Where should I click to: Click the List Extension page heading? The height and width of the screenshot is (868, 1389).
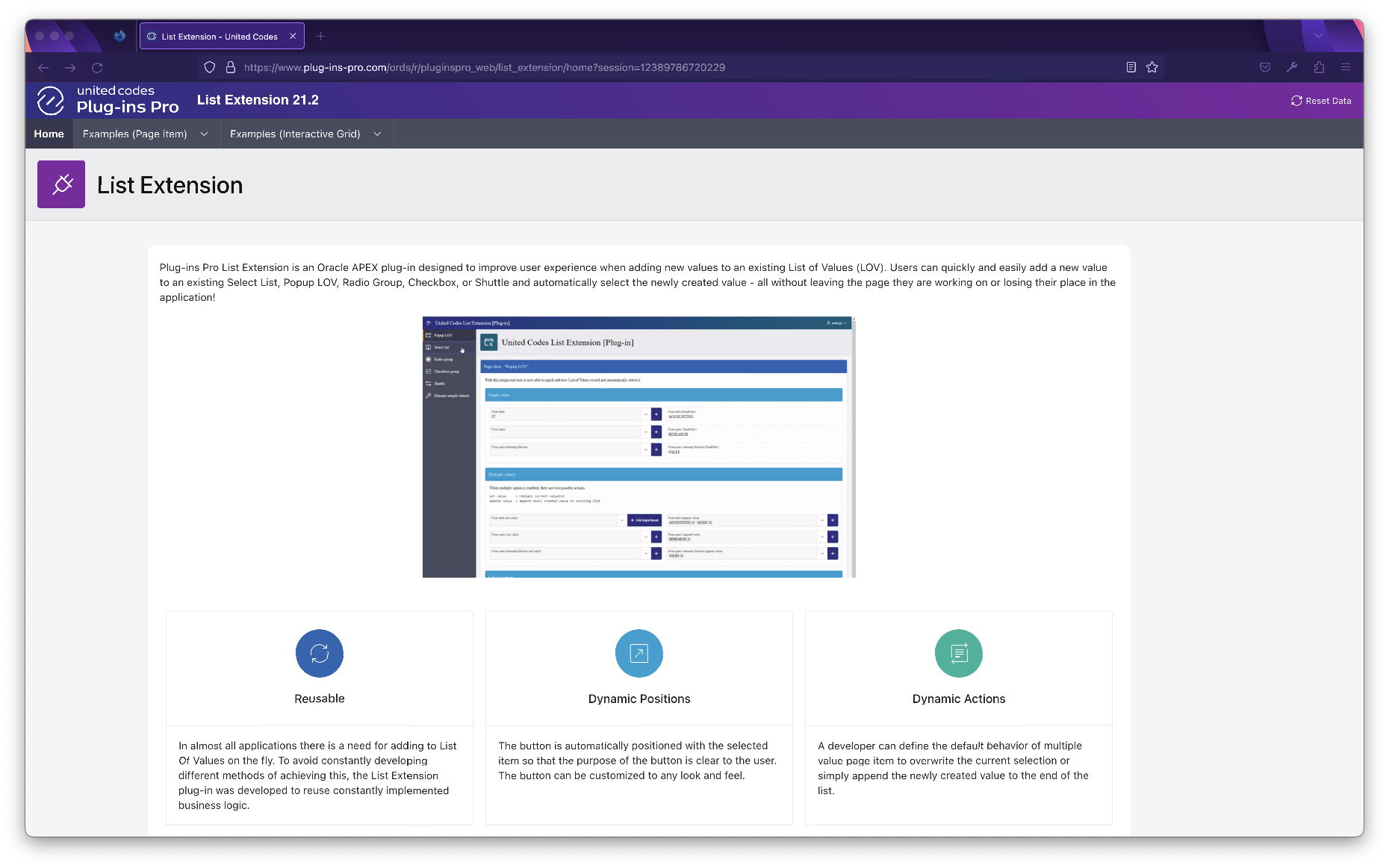170,185
